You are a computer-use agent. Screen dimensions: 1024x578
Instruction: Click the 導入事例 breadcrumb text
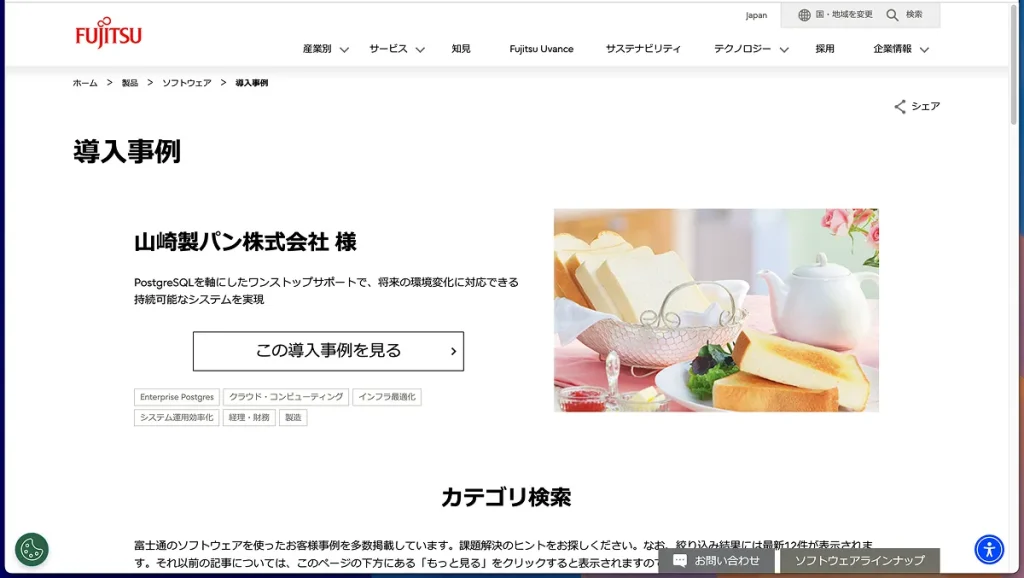coord(251,83)
